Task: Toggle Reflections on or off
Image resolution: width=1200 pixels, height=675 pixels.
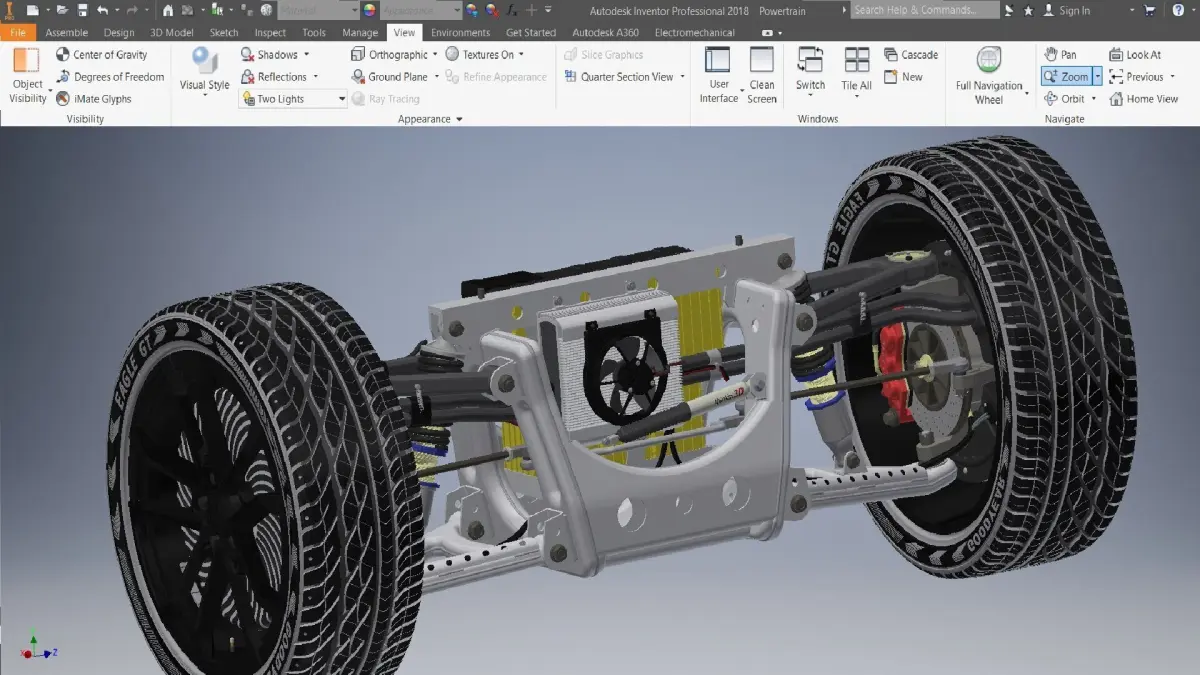Action: pos(274,77)
